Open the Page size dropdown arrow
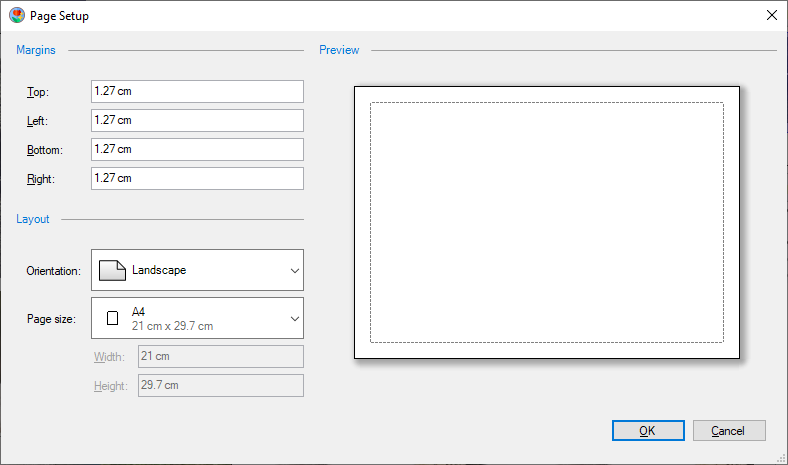788x465 pixels. pos(294,318)
